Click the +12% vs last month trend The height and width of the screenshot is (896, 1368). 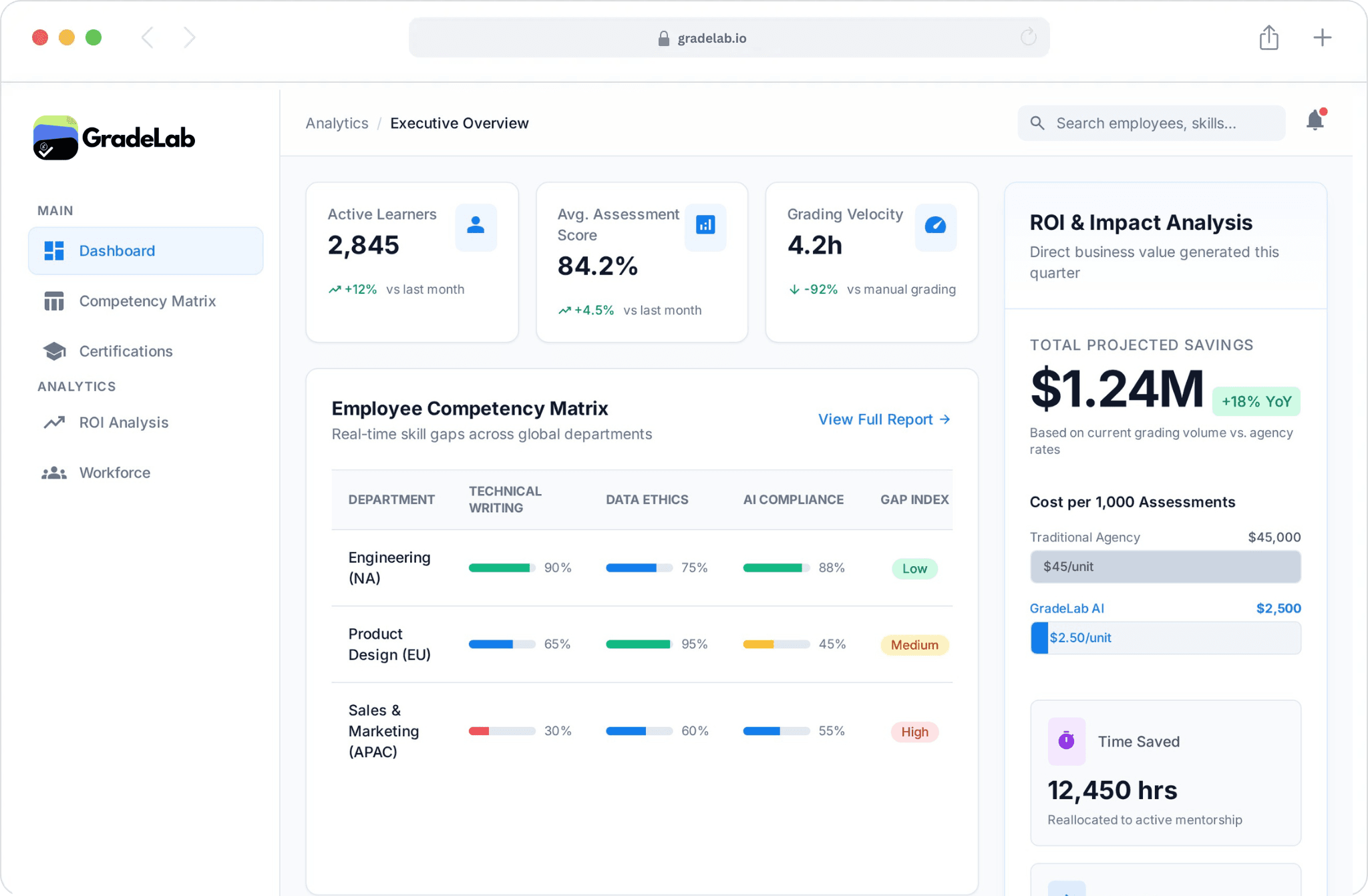tap(396, 289)
